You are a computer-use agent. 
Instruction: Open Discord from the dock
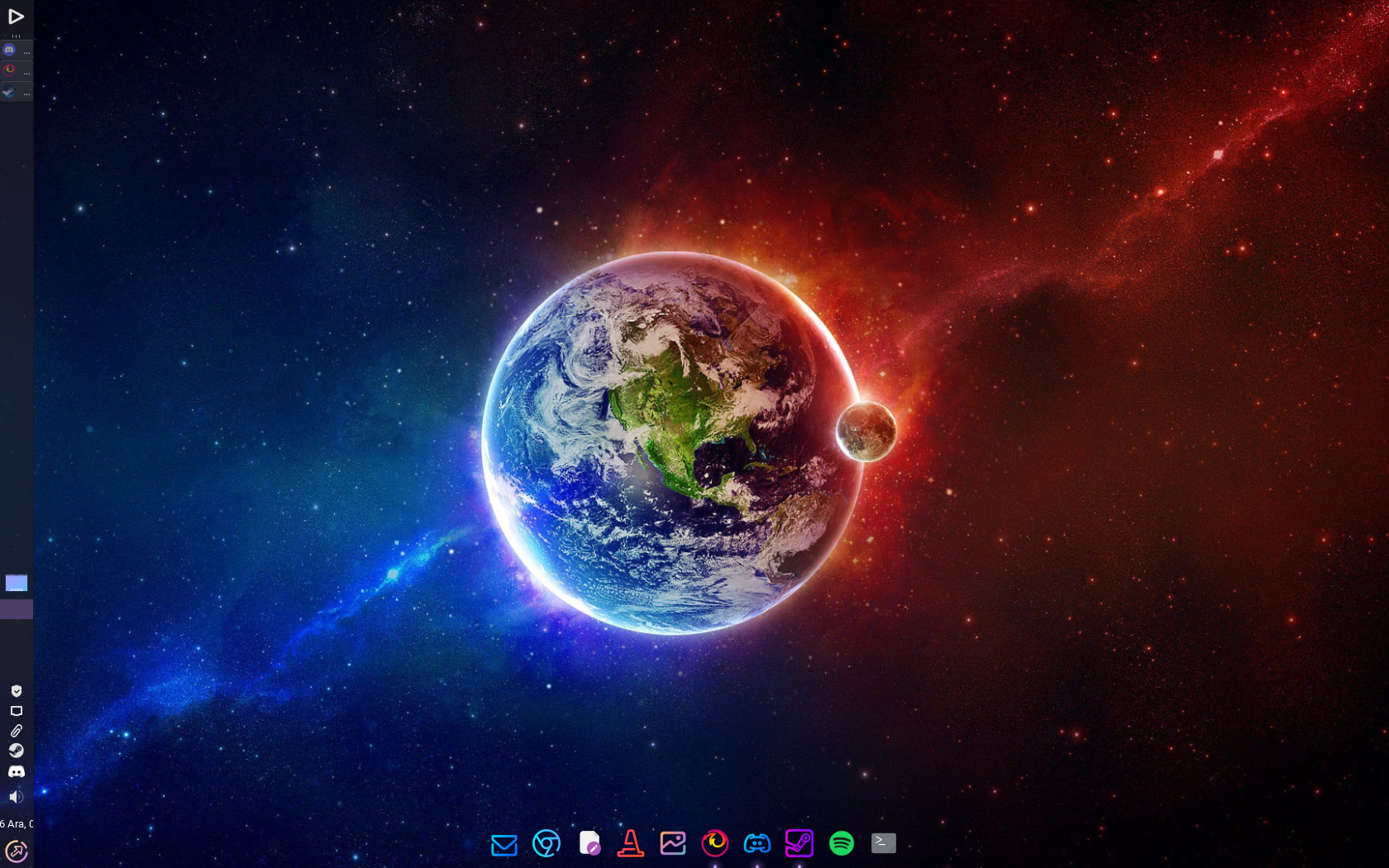click(757, 844)
